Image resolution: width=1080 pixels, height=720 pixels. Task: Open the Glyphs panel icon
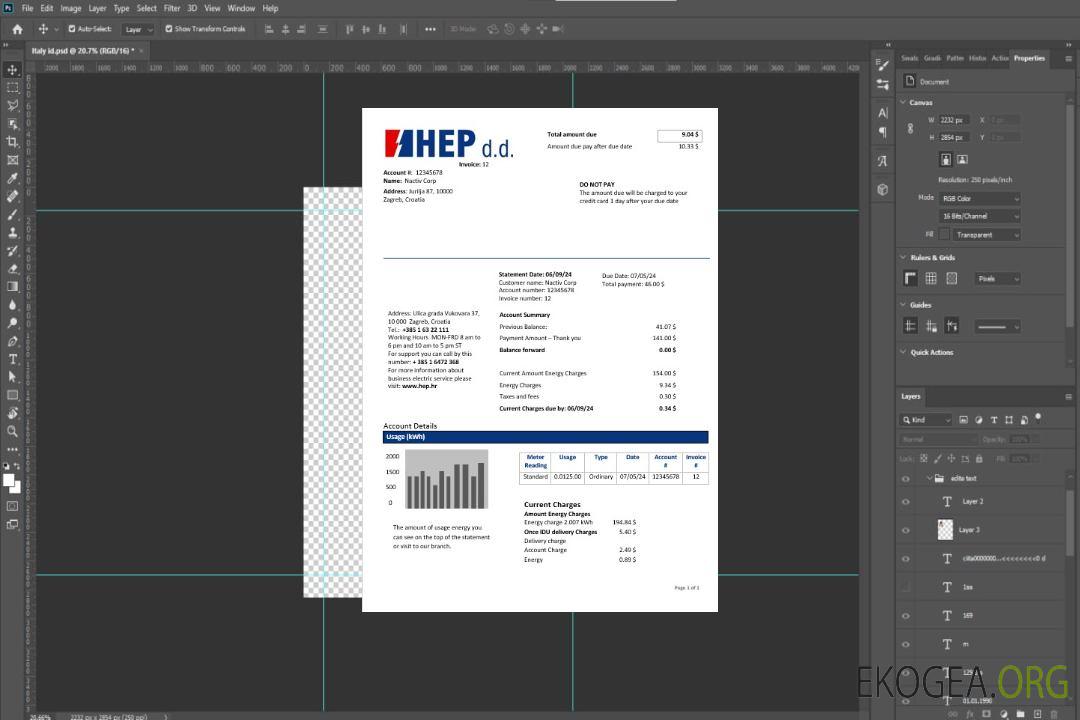(882, 161)
